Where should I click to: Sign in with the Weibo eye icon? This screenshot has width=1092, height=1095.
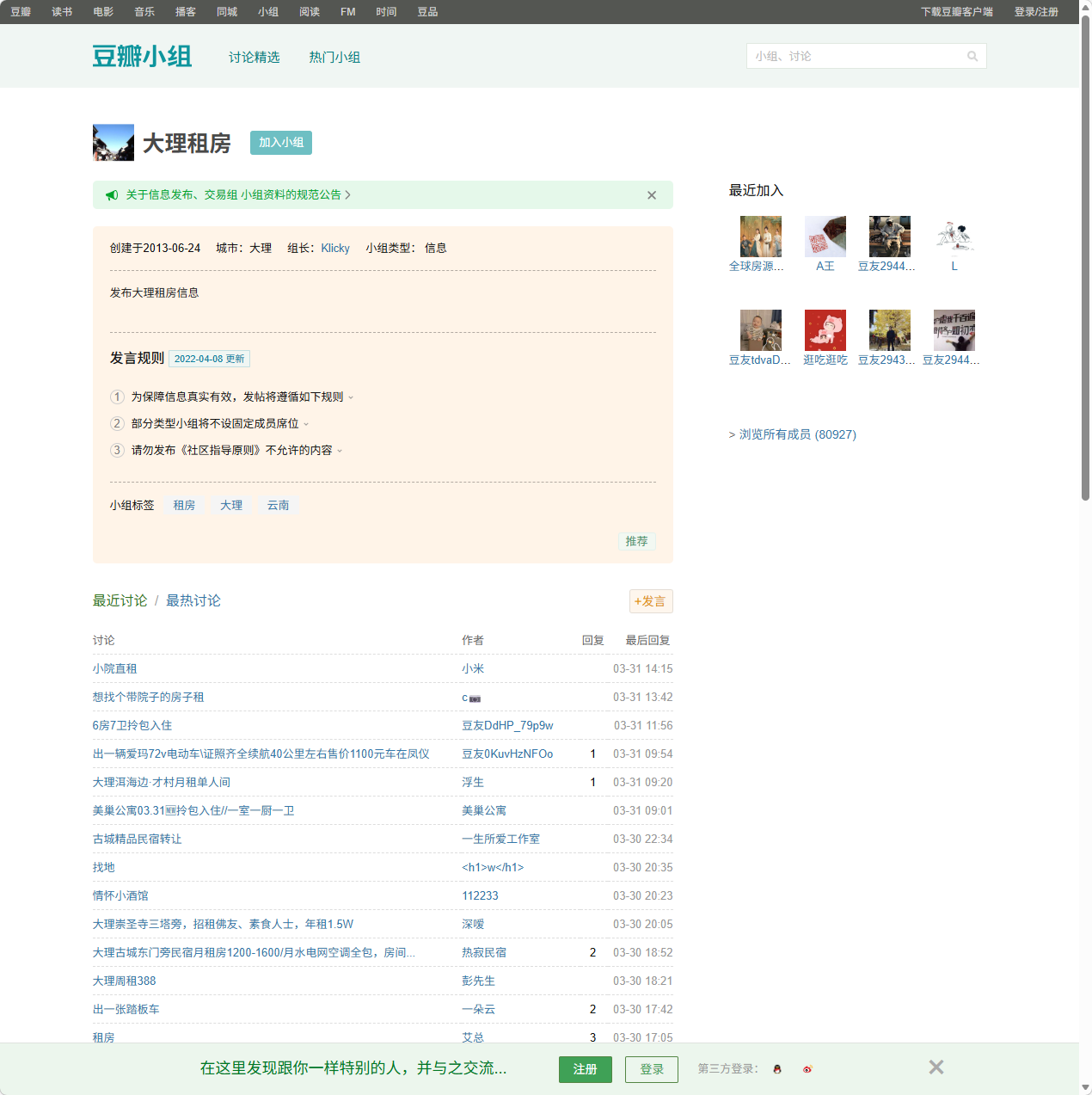[x=807, y=1069]
